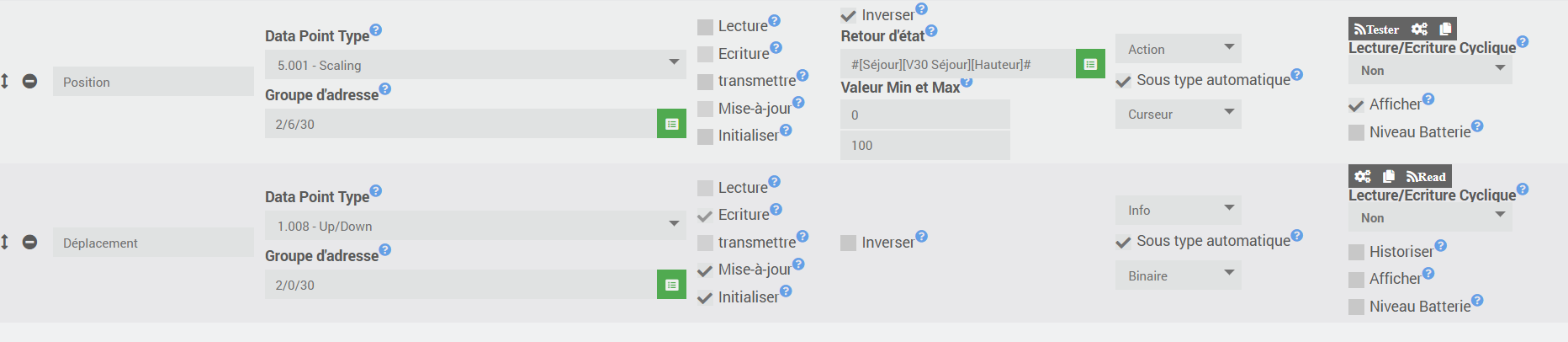The width and height of the screenshot is (1568, 342).
Task: Click the Valeur Max field showing 100
Action: click(924, 145)
